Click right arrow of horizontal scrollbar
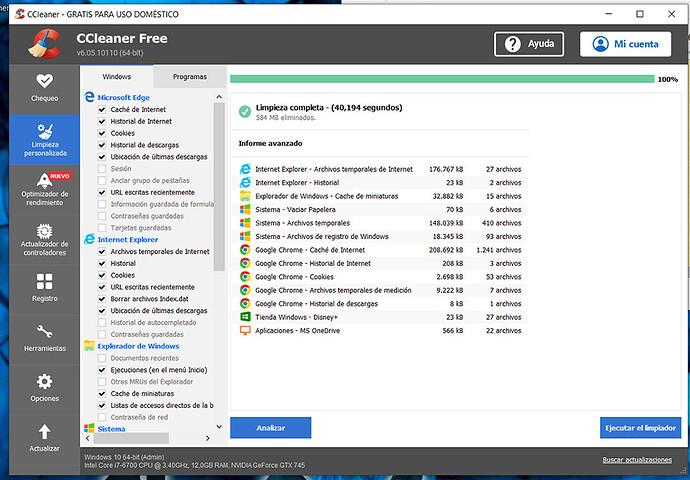Image resolution: width=690 pixels, height=480 pixels. point(208,438)
